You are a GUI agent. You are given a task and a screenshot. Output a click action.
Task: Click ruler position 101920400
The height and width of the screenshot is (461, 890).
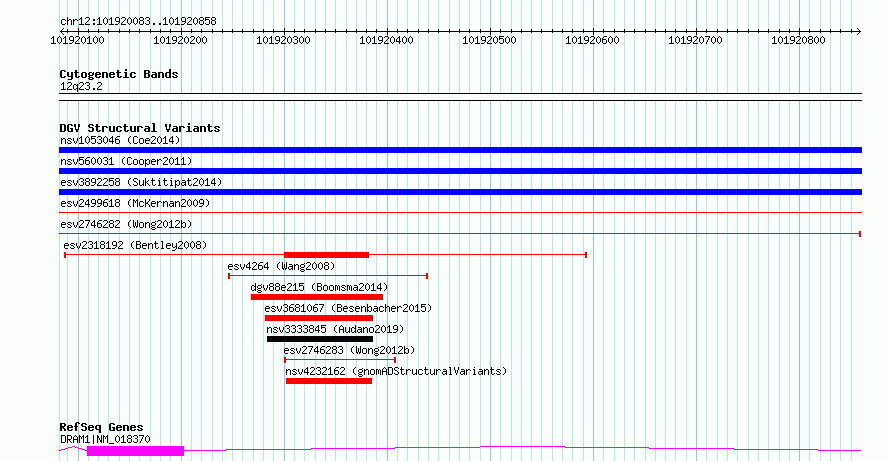[x=387, y=40]
